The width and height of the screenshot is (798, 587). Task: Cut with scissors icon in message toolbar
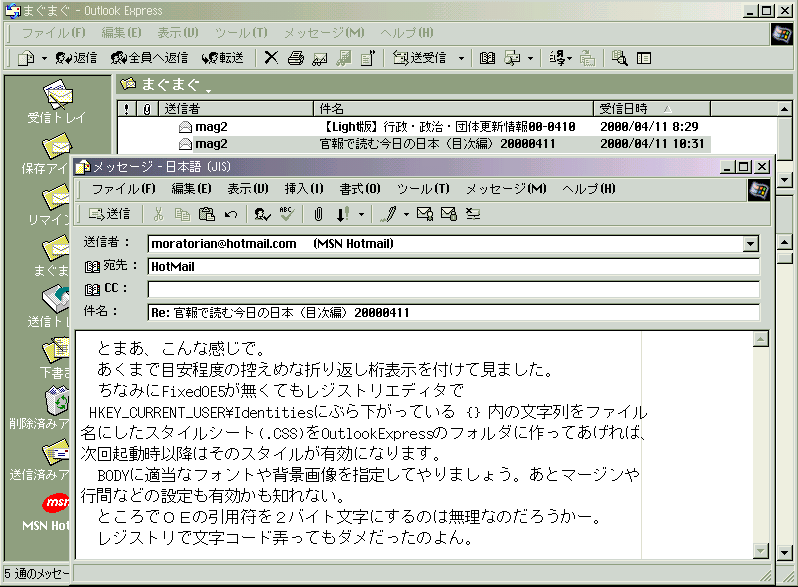pos(158,214)
